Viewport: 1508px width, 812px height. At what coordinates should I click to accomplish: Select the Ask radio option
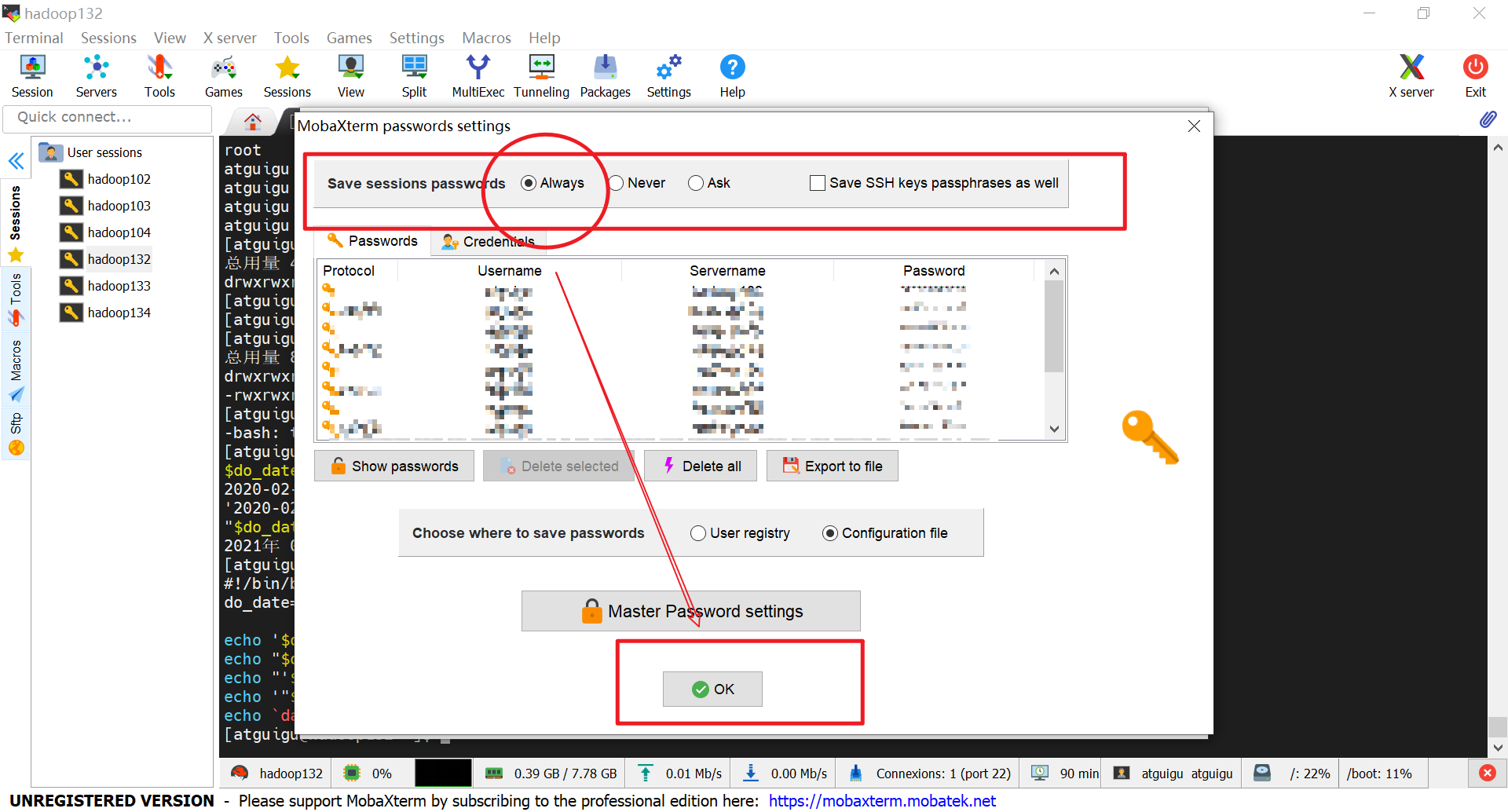(x=708, y=183)
